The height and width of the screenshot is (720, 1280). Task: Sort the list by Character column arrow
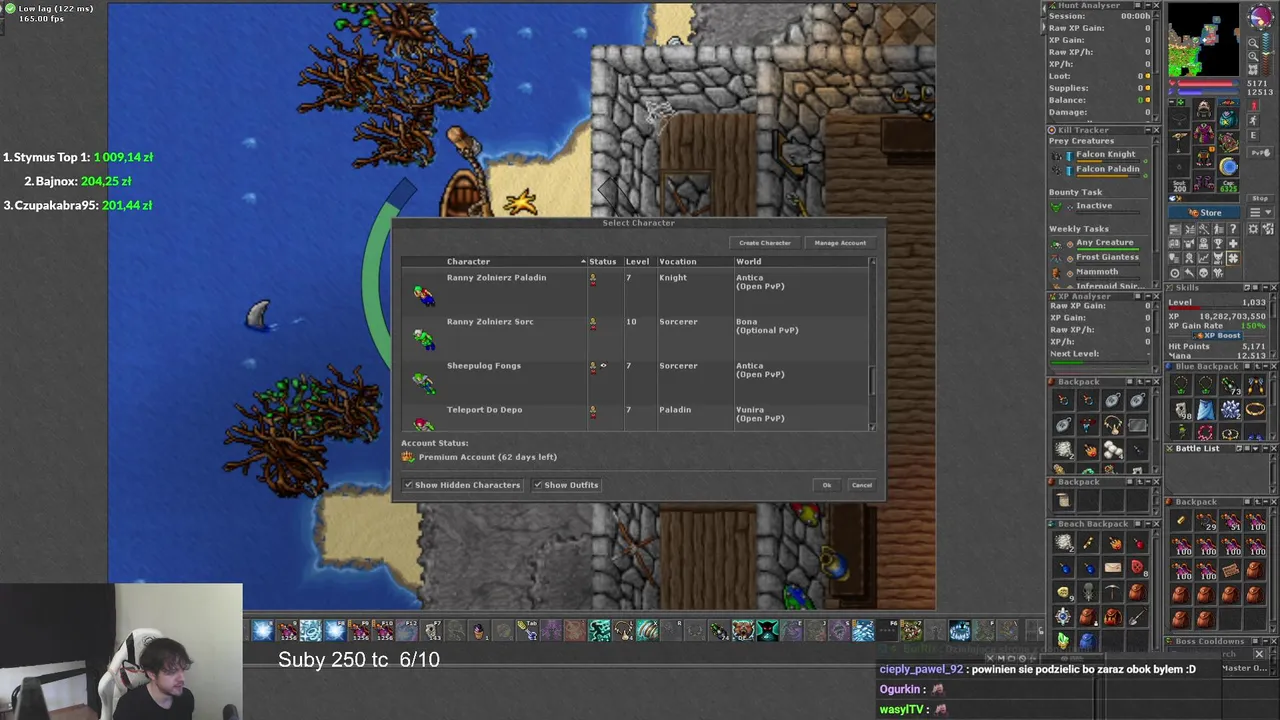(583, 262)
